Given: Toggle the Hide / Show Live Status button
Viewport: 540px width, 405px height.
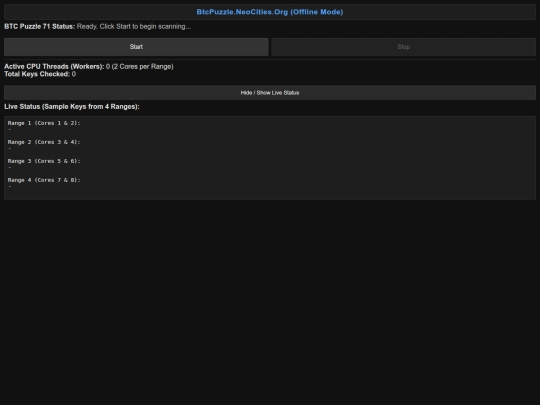Looking at the screenshot, I should 270,93.
